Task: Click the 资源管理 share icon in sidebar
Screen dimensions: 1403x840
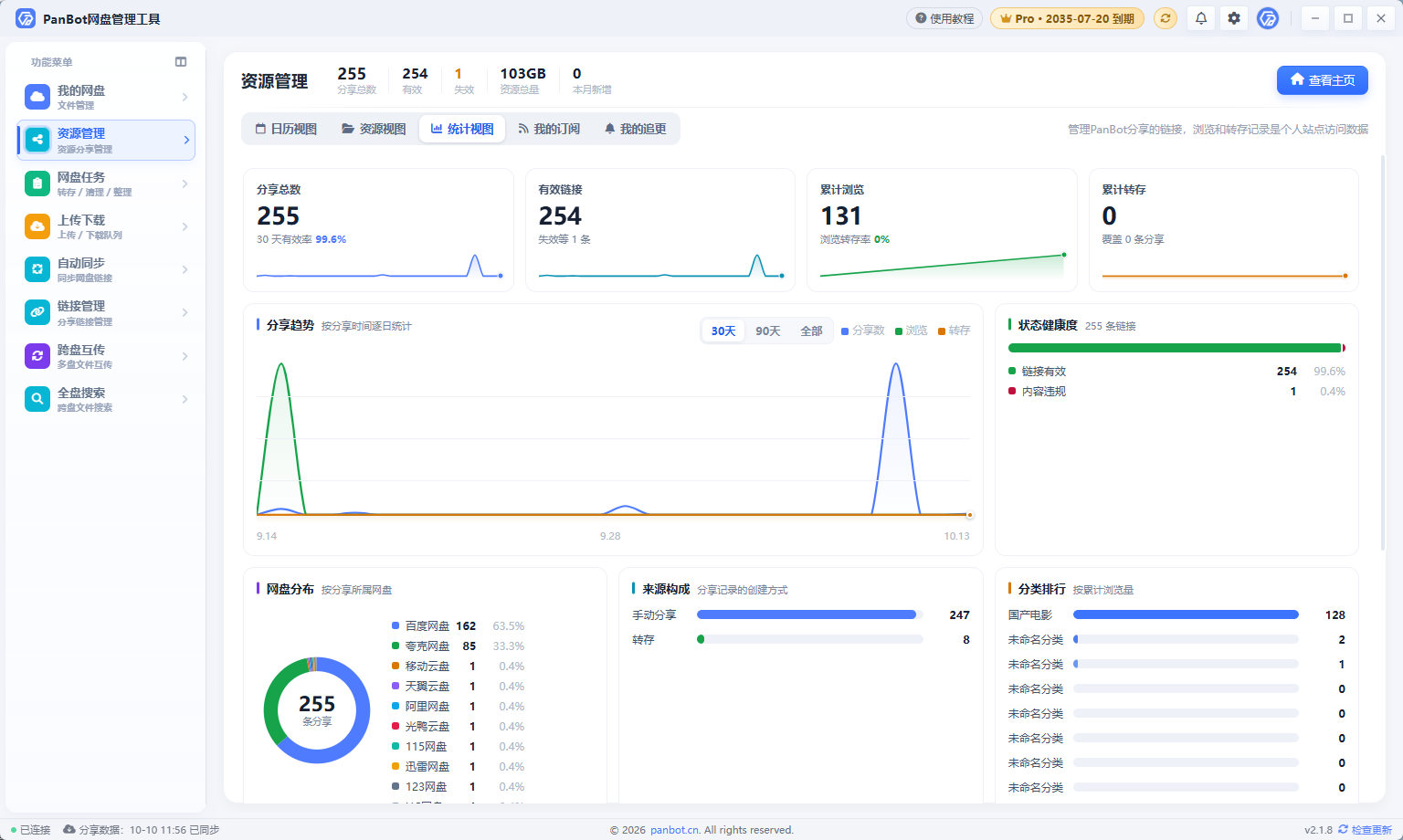Action: (37, 140)
